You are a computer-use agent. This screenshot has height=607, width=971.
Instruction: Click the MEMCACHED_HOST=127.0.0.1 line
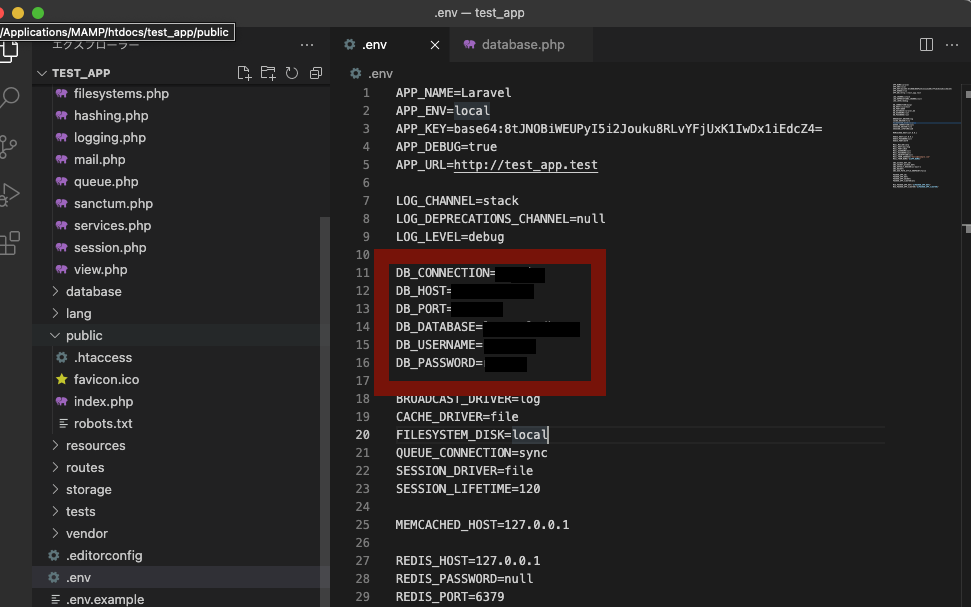point(482,525)
